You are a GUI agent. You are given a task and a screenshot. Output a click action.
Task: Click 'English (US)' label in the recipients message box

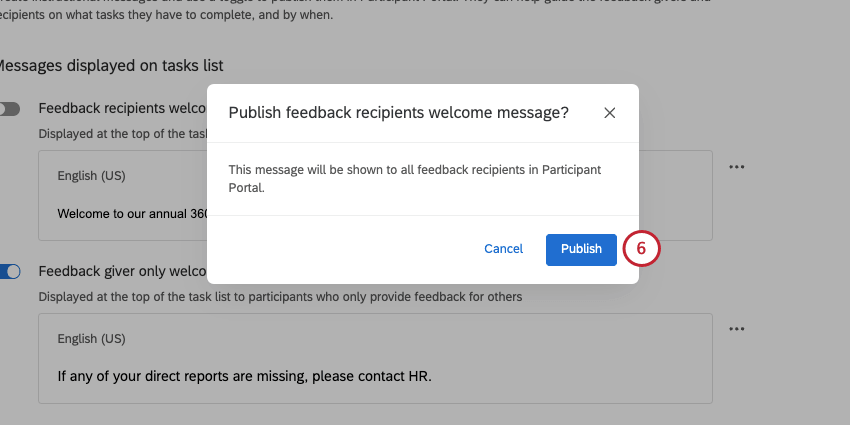91,176
